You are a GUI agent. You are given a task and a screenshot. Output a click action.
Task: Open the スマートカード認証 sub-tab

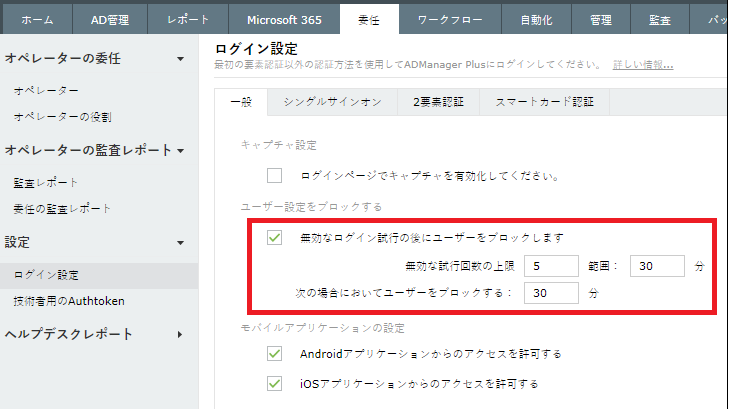(544, 102)
